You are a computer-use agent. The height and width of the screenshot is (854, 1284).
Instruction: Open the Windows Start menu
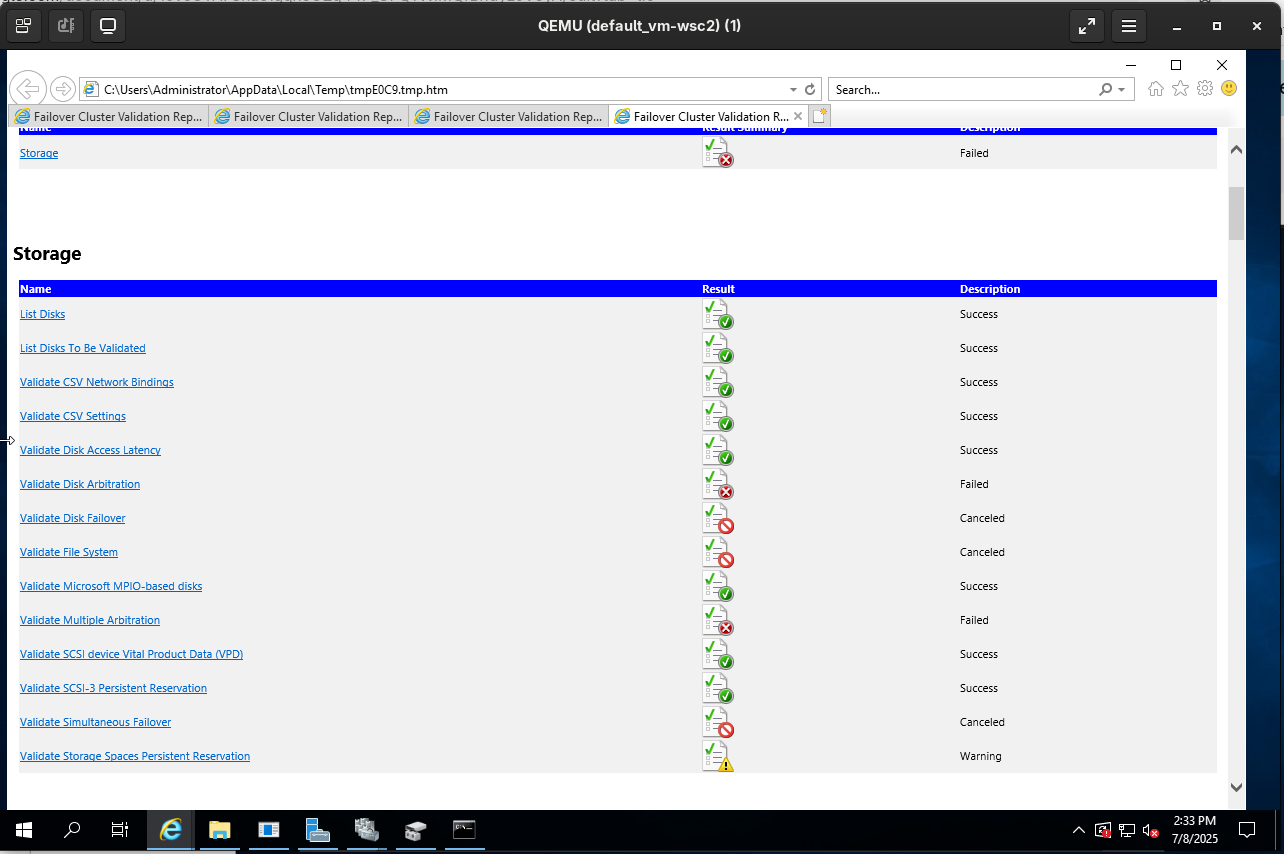click(x=24, y=830)
